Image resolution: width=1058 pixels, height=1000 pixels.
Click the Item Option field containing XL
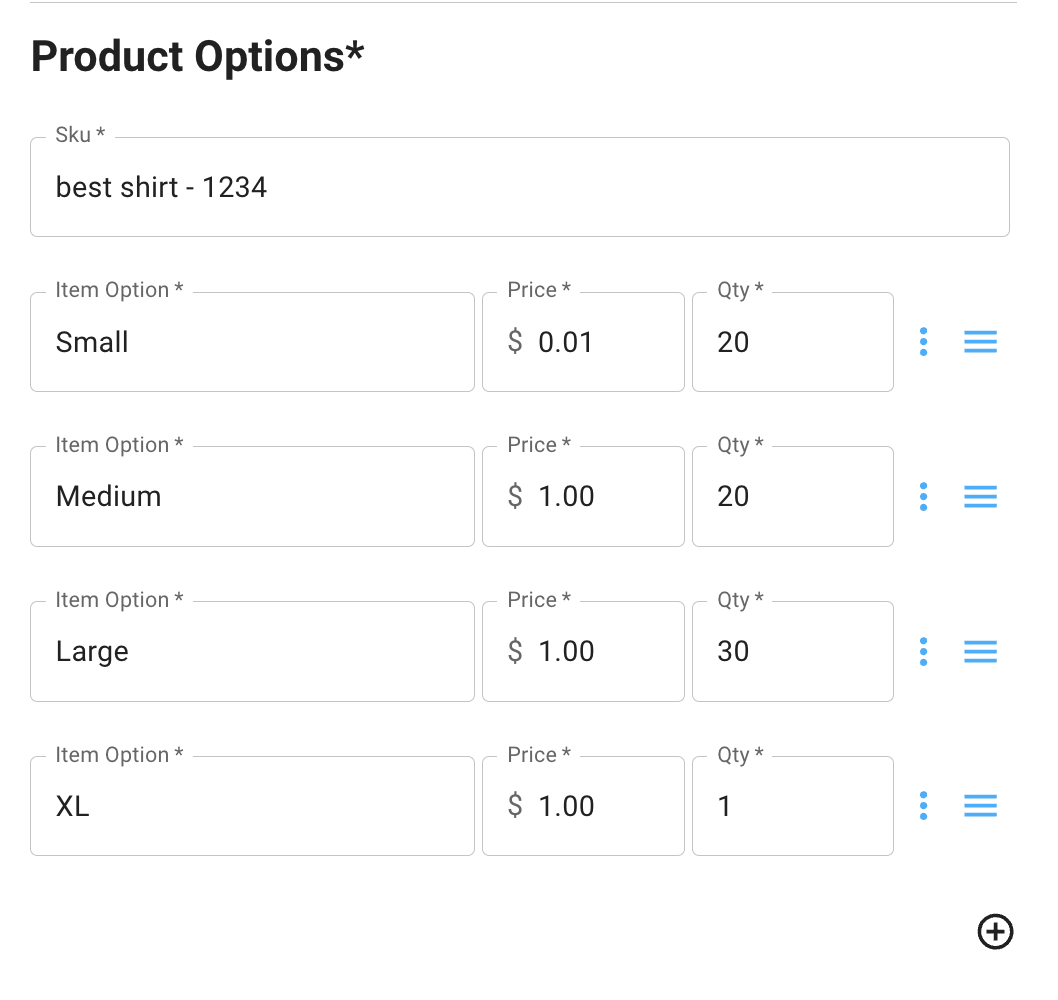pos(252,806)
